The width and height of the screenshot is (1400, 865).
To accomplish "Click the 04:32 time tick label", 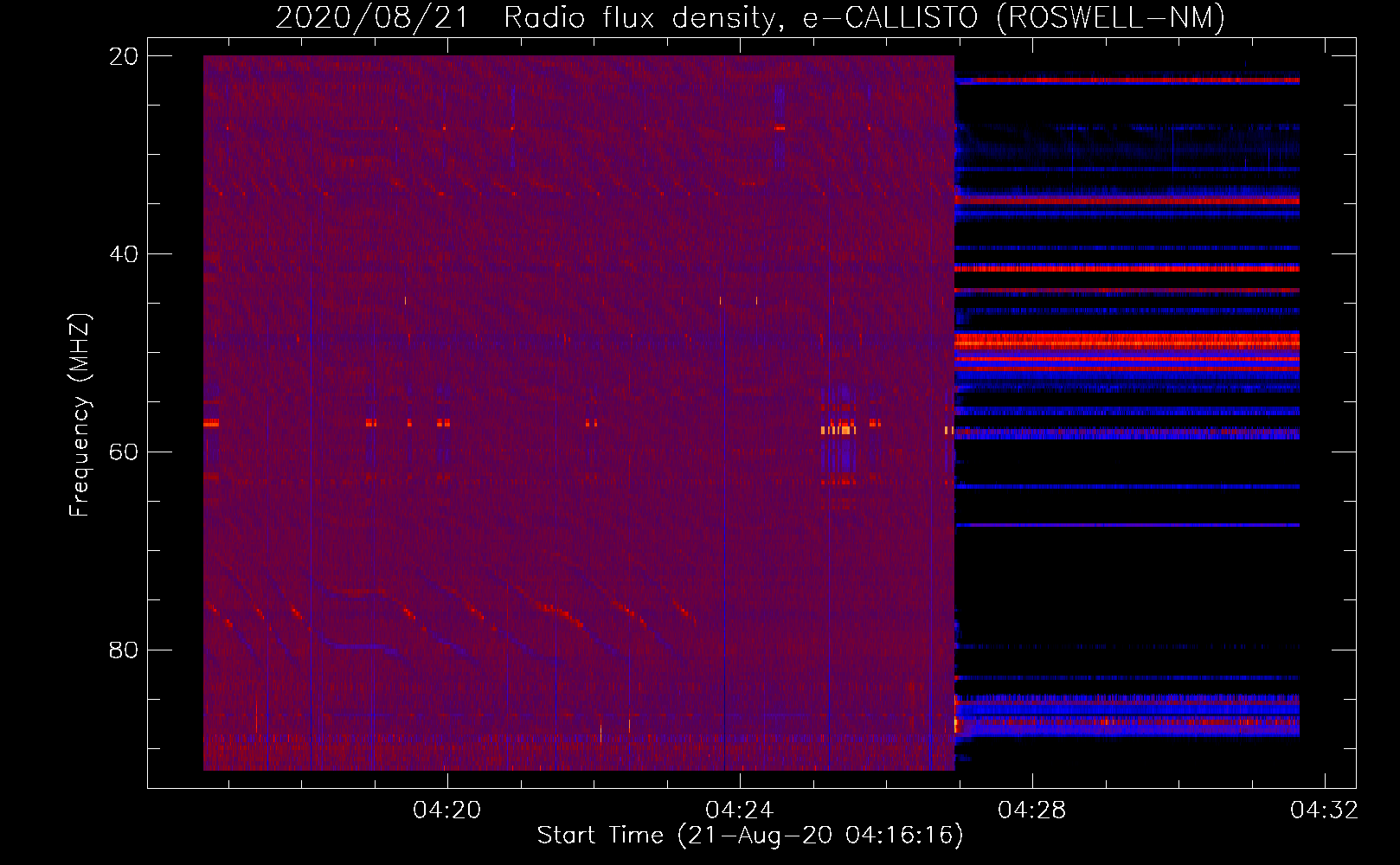I will click(x=1325, y=811).
